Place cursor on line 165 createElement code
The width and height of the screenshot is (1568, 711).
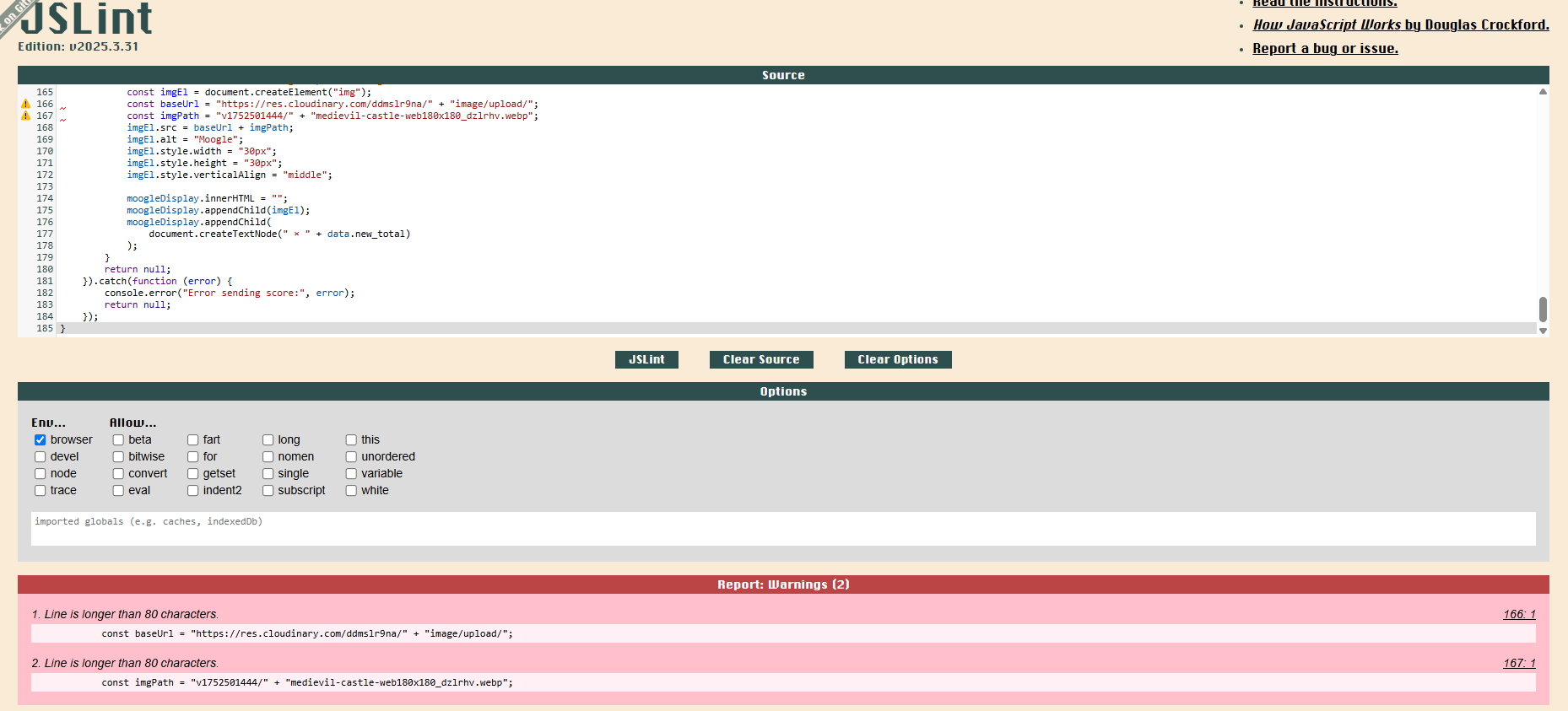click(x=249, y=92)
